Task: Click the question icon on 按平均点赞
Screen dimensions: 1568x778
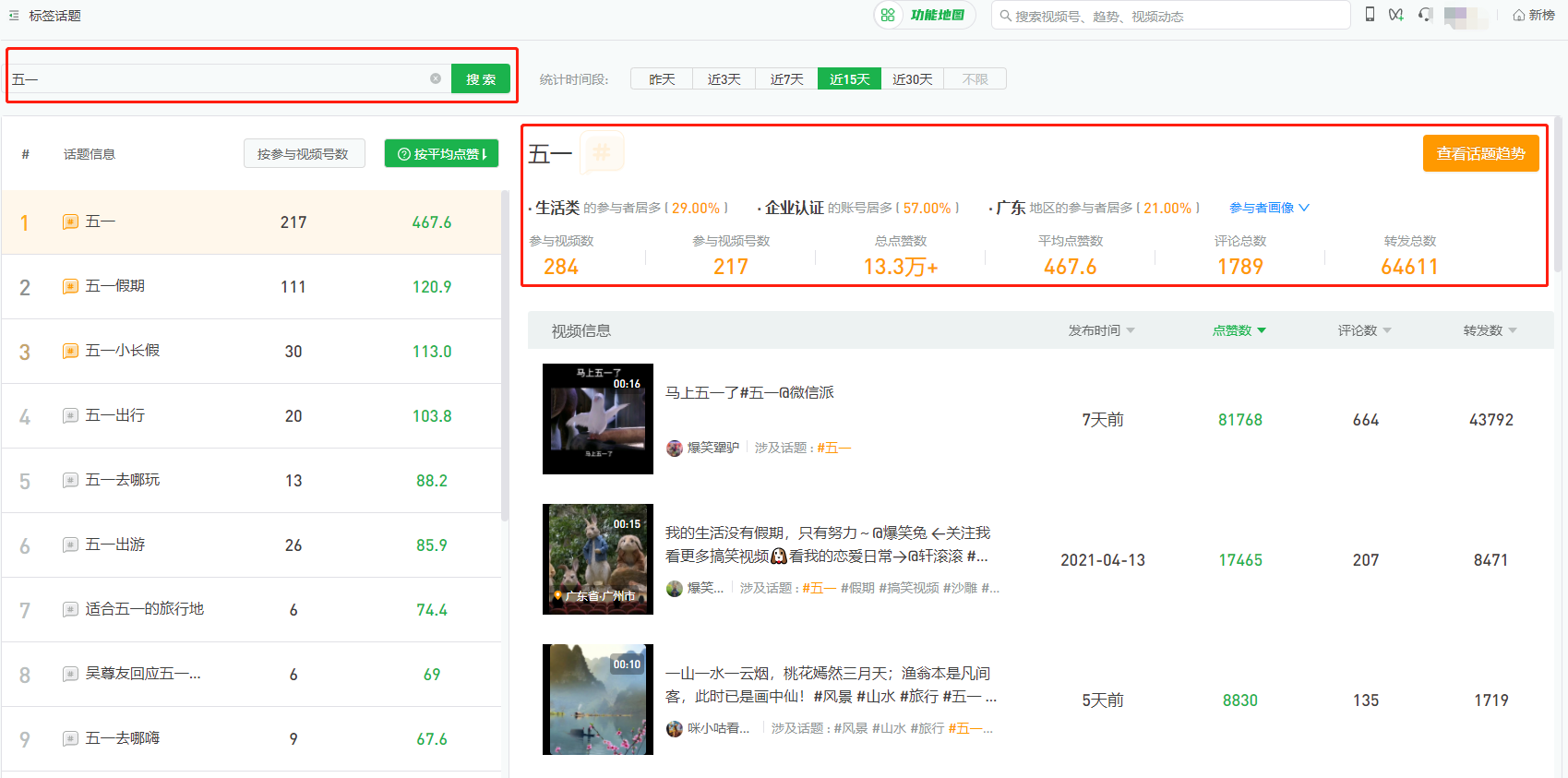Action: tap(403, 154)
